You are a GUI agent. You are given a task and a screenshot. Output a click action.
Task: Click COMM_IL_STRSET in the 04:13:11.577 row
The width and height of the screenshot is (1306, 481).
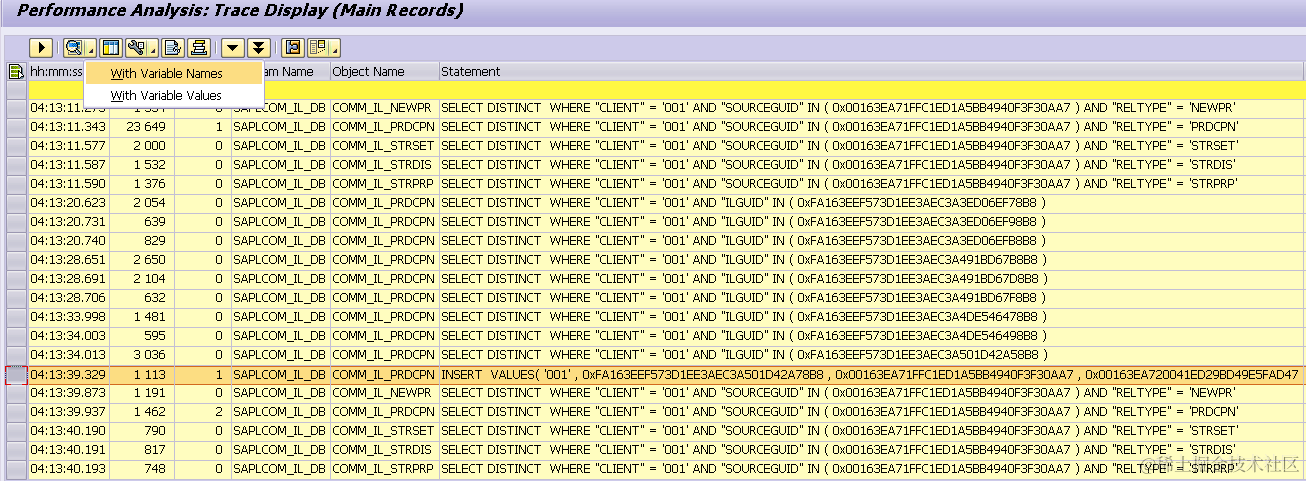pyautogui.click(x=383, y=146)
